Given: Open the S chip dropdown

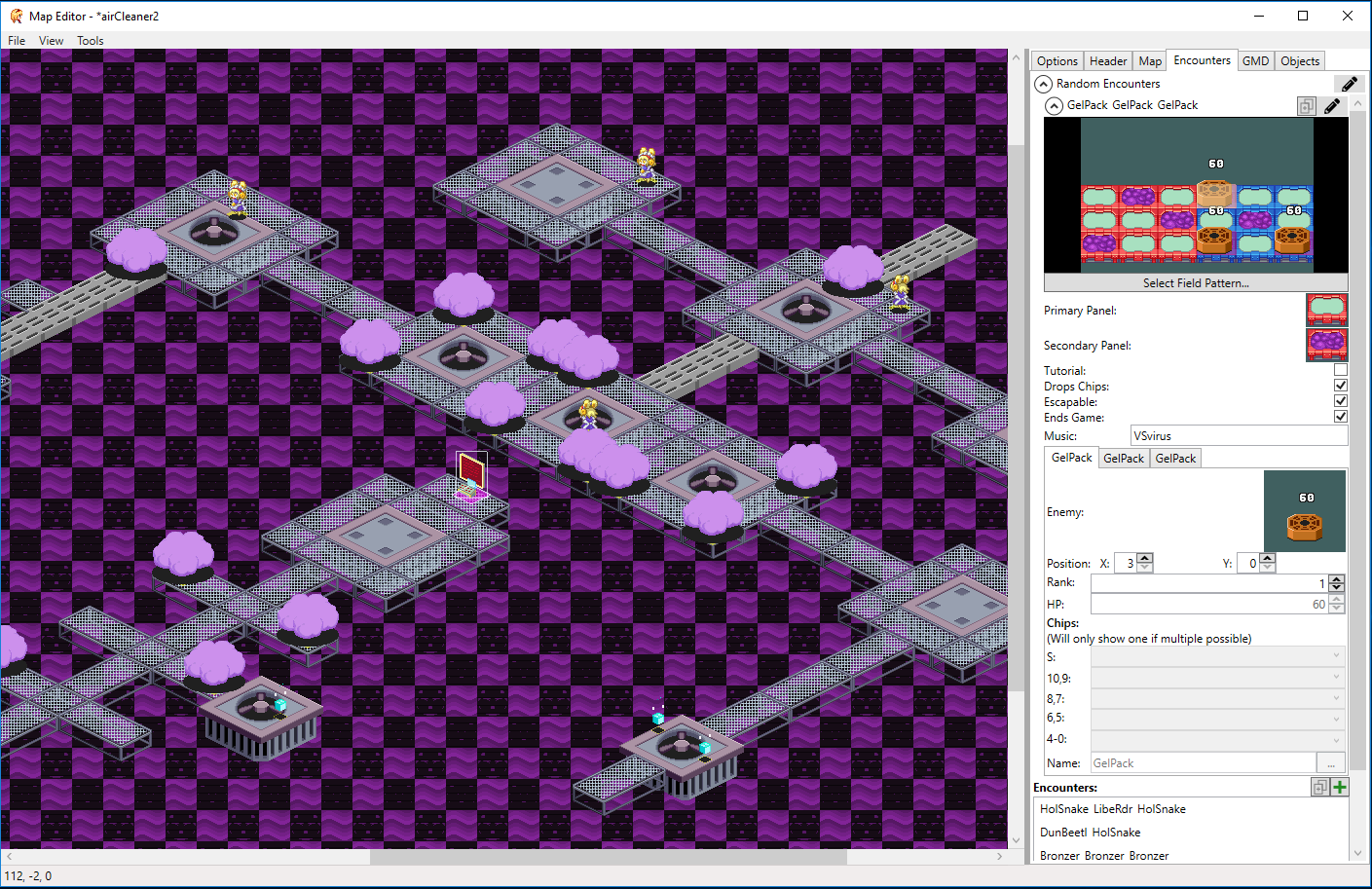Looking at the screenshot, I should (1218, 656).
